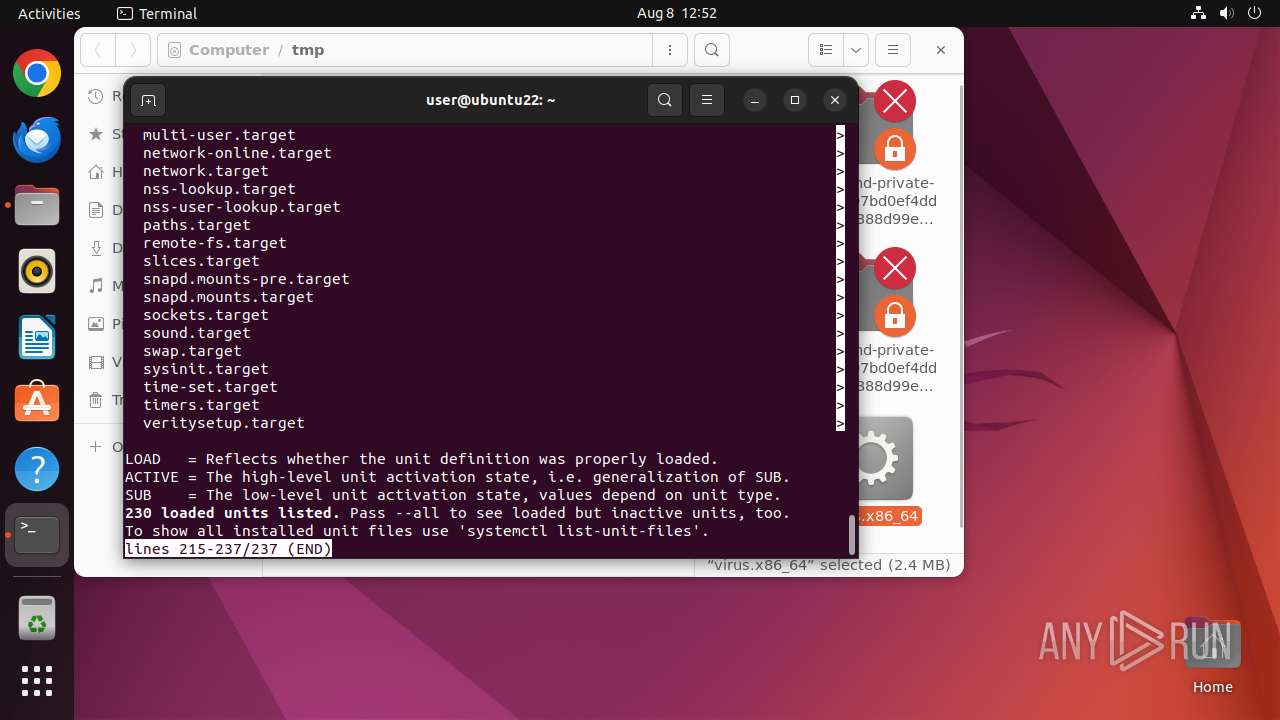Screen dimensions: 1280x720
Task: Launch Google Chrome from dock
Action: point(37,74)
